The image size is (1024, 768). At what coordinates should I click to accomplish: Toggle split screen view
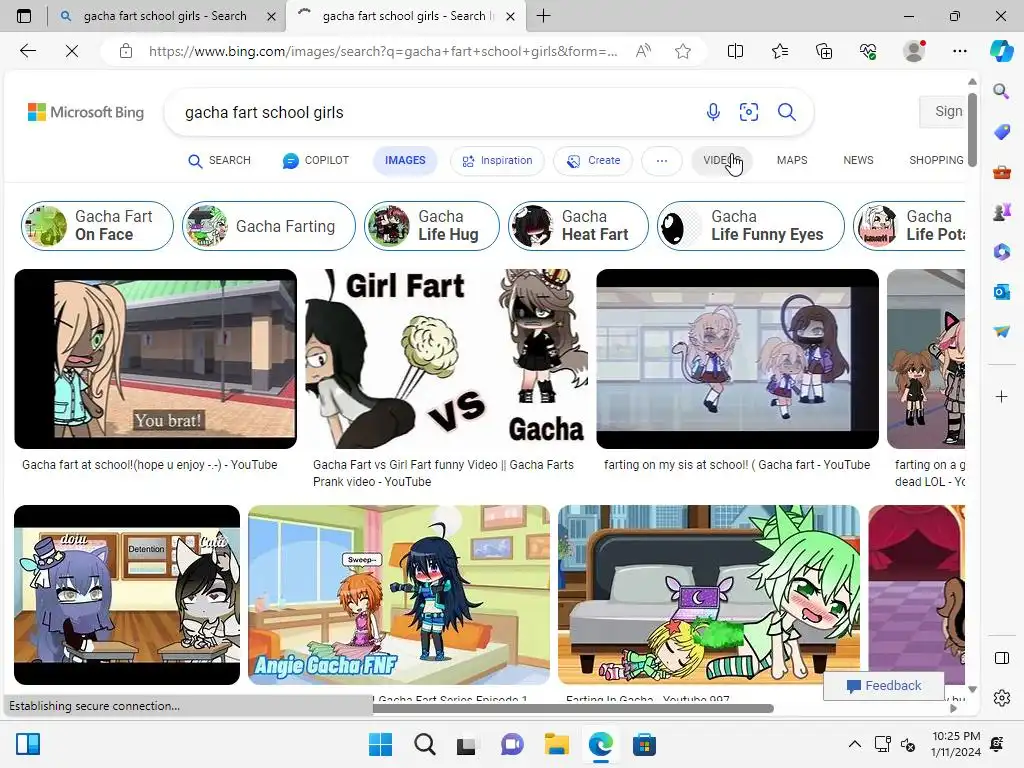tap(735, 51)
